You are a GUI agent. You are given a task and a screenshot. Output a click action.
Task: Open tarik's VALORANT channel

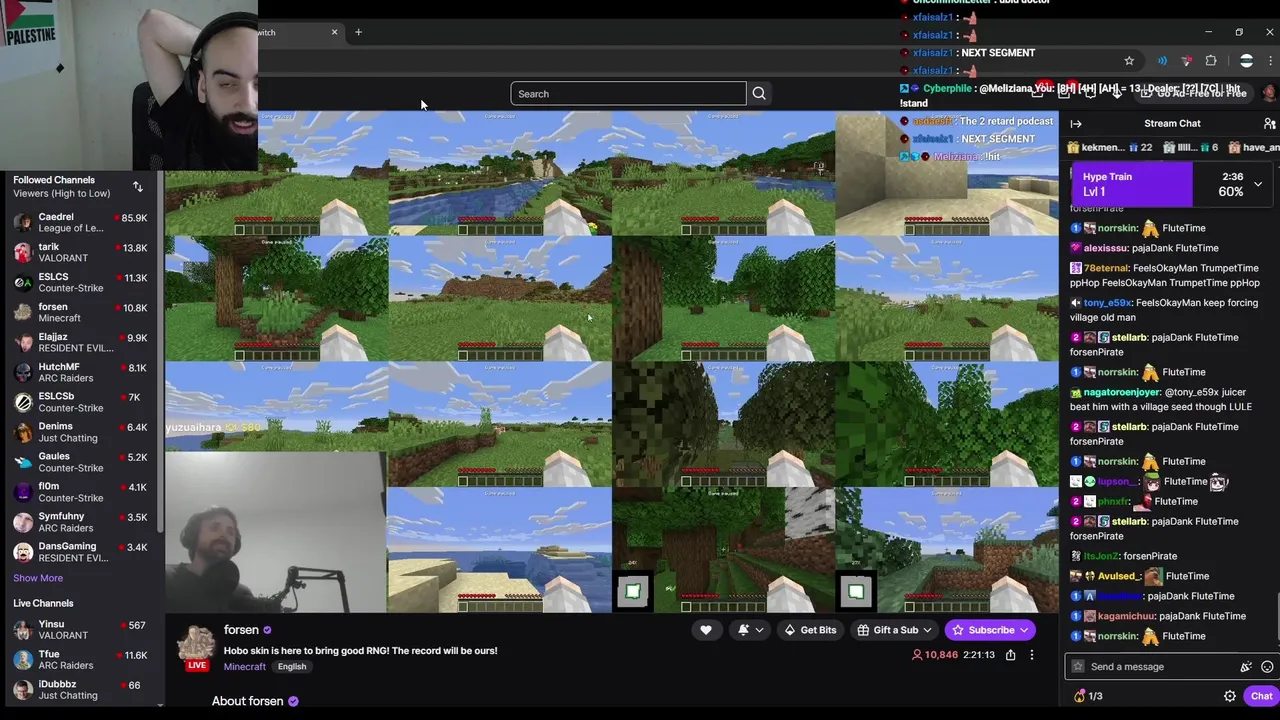coord(80,253)
